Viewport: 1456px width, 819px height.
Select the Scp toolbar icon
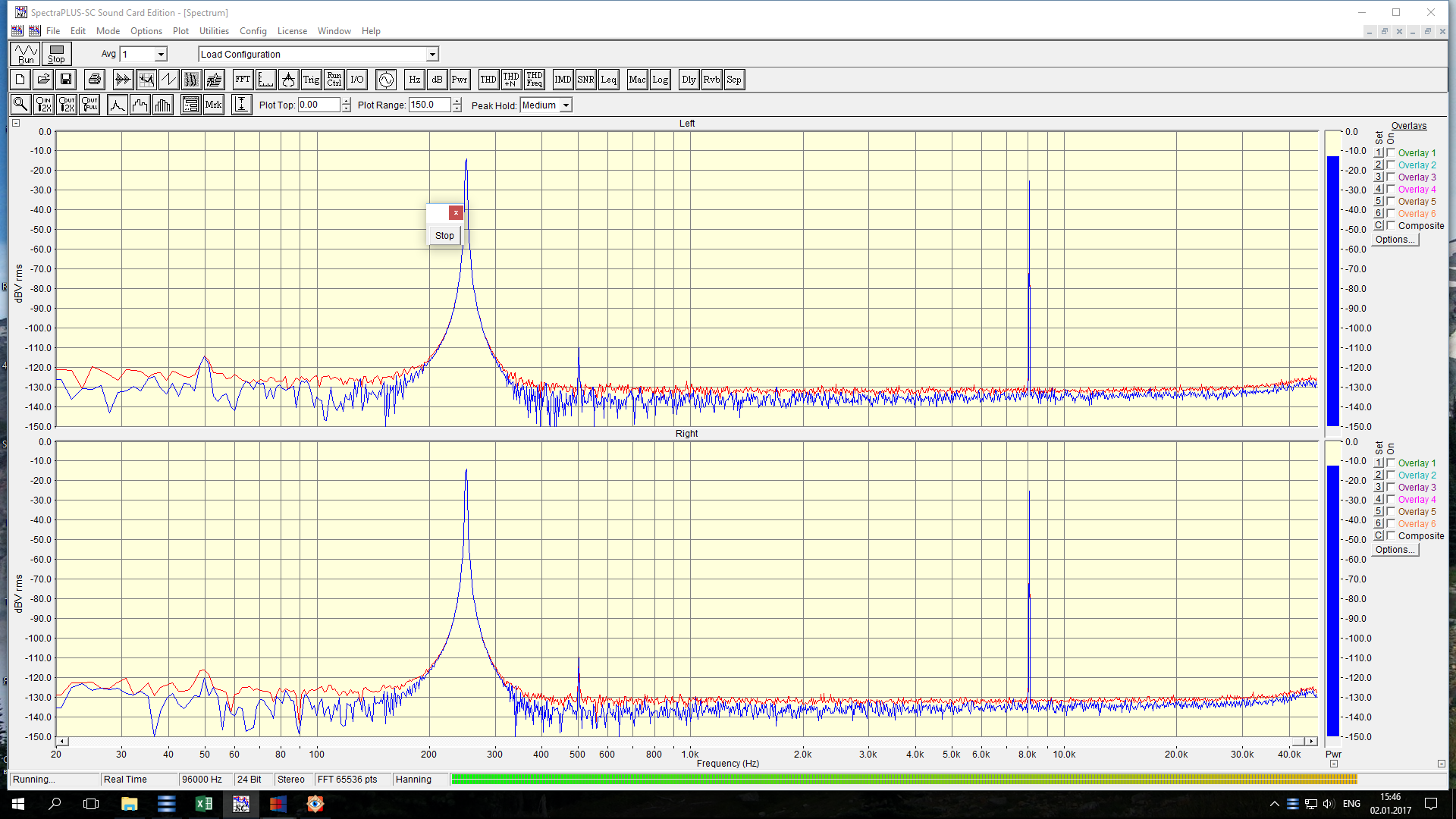pyautogui.click(x=733, y=80)
